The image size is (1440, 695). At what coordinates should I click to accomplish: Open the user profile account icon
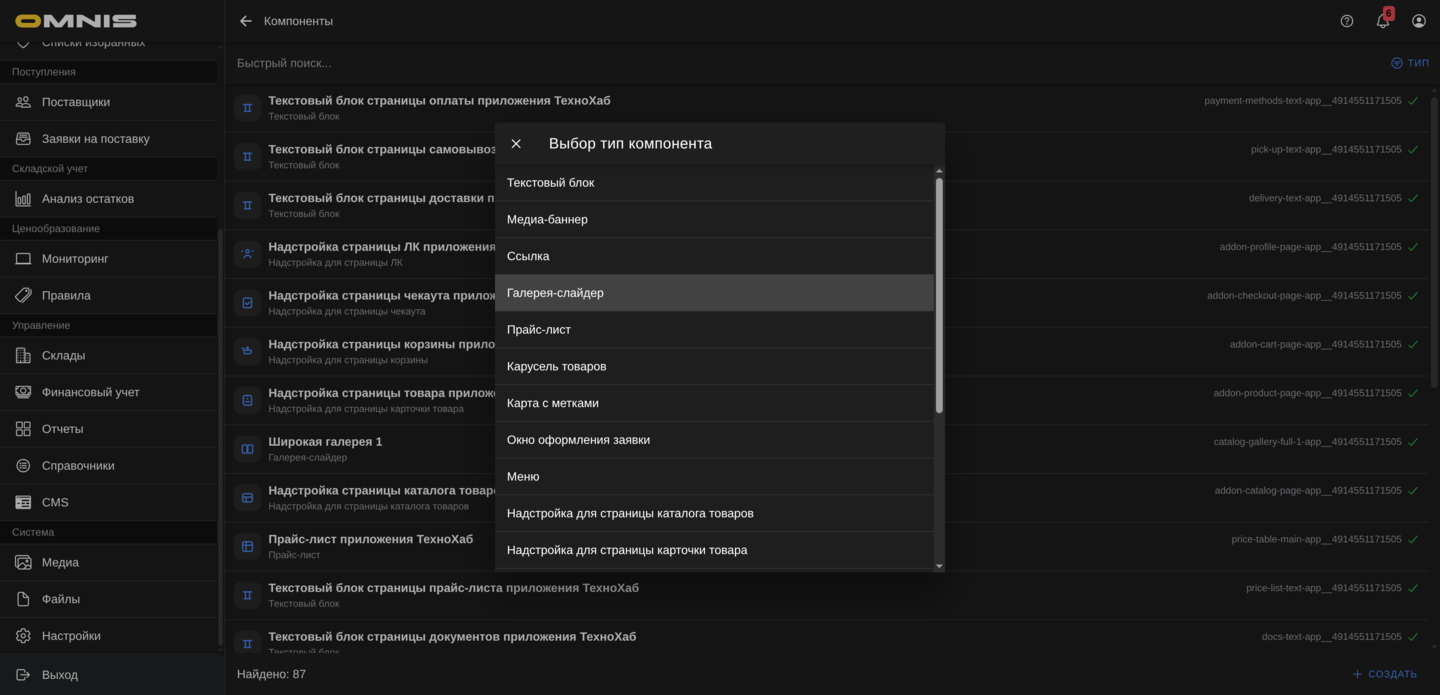coord(1418,20)
